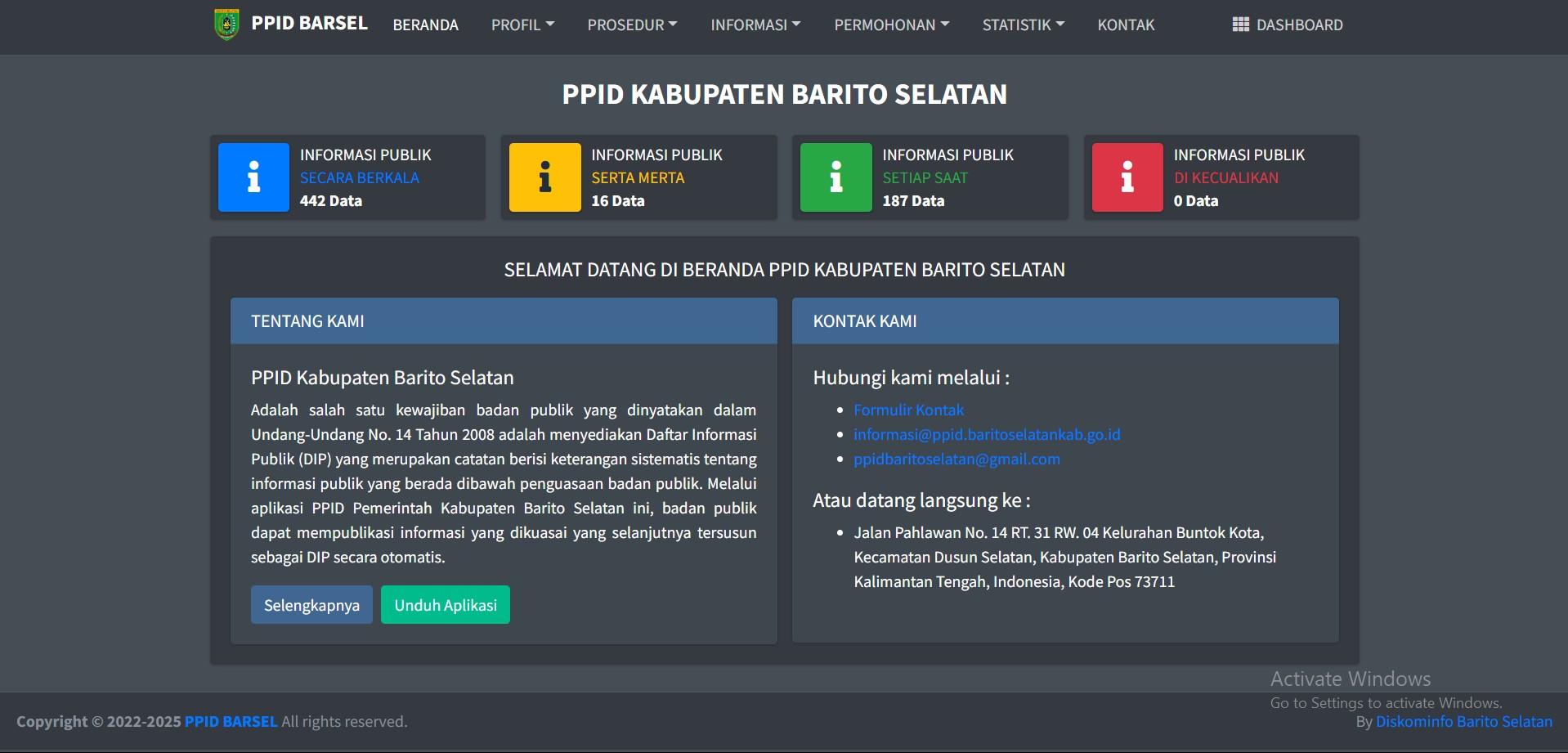Image resolution: width=1568 pixels, height=753 pixels.
Task: Click the yellow info icon for Serta Merta
Action: 544,177
